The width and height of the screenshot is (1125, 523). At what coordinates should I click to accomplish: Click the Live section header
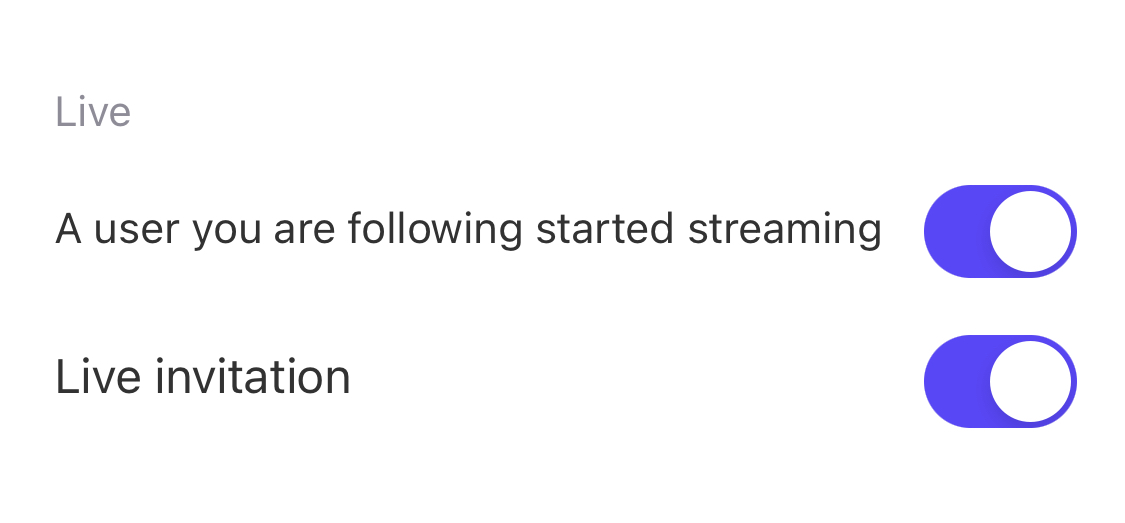(x=93, y=113)
